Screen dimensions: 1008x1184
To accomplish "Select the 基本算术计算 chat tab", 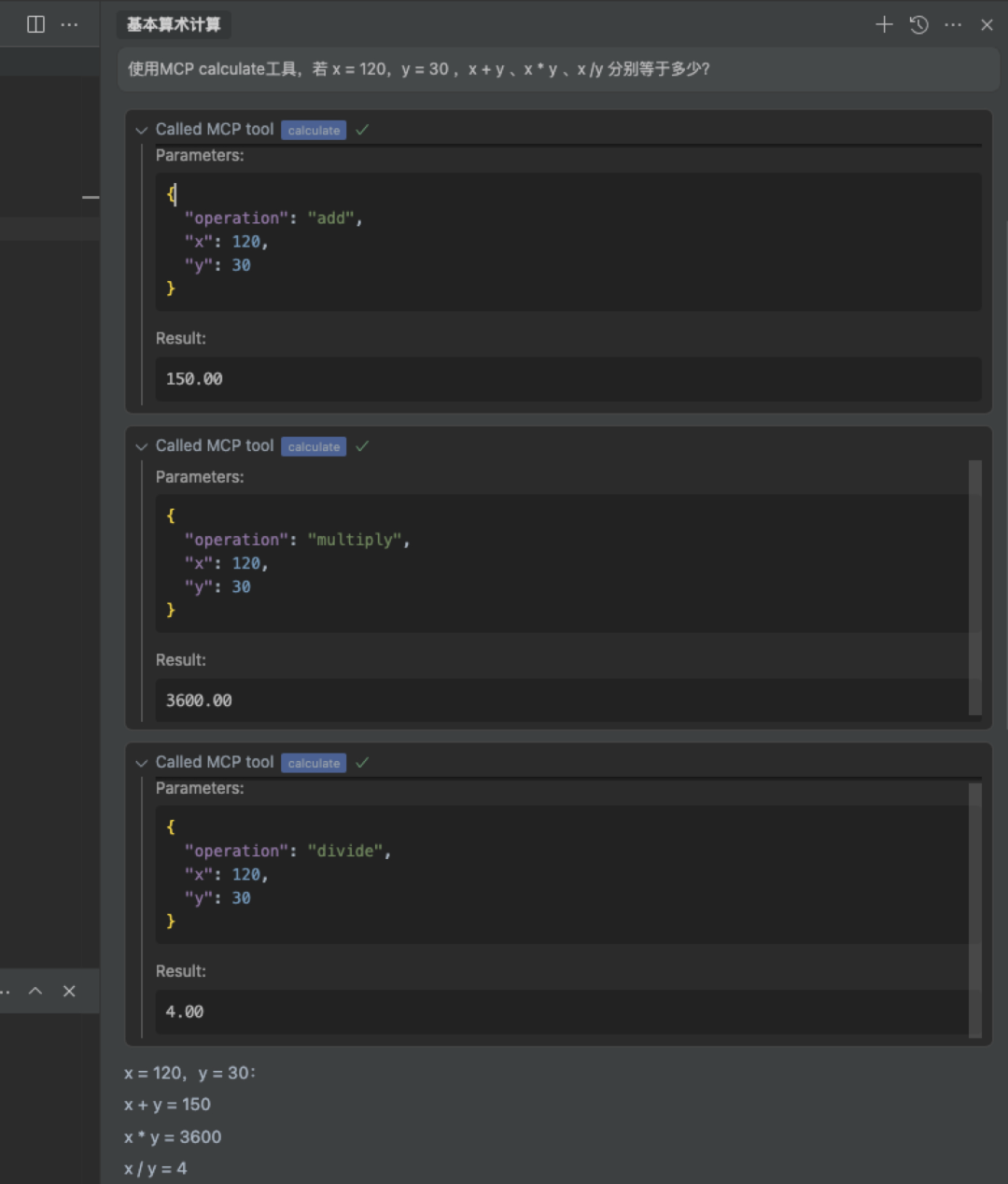I will (174, 24).
